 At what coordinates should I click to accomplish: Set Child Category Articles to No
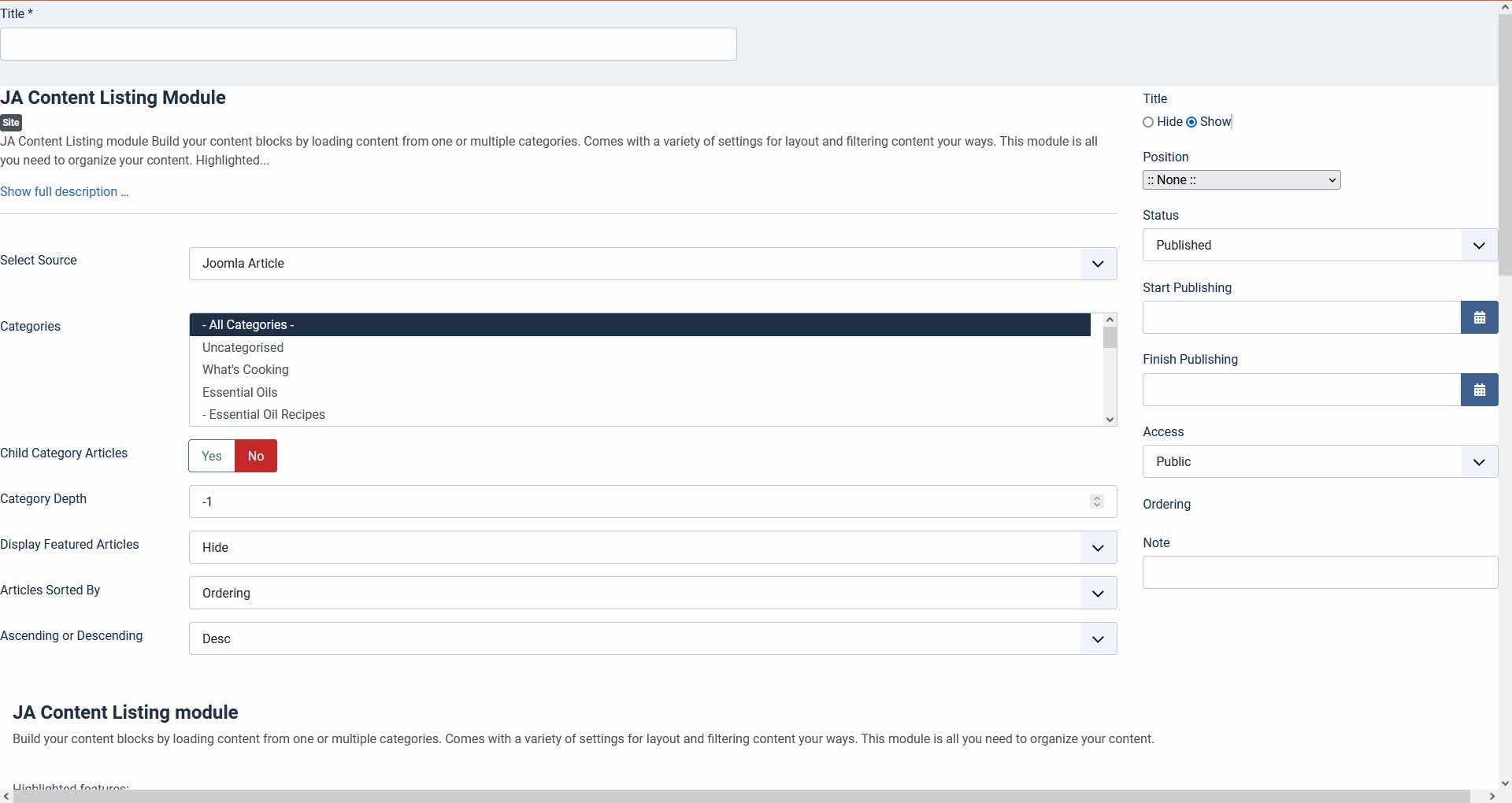point(256,456)
